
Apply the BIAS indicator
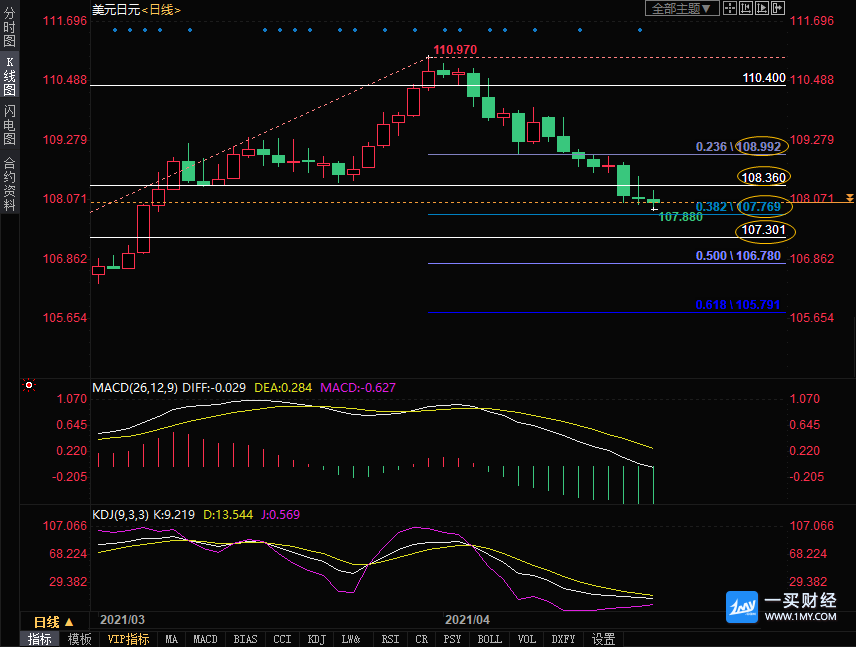[245, 639]
